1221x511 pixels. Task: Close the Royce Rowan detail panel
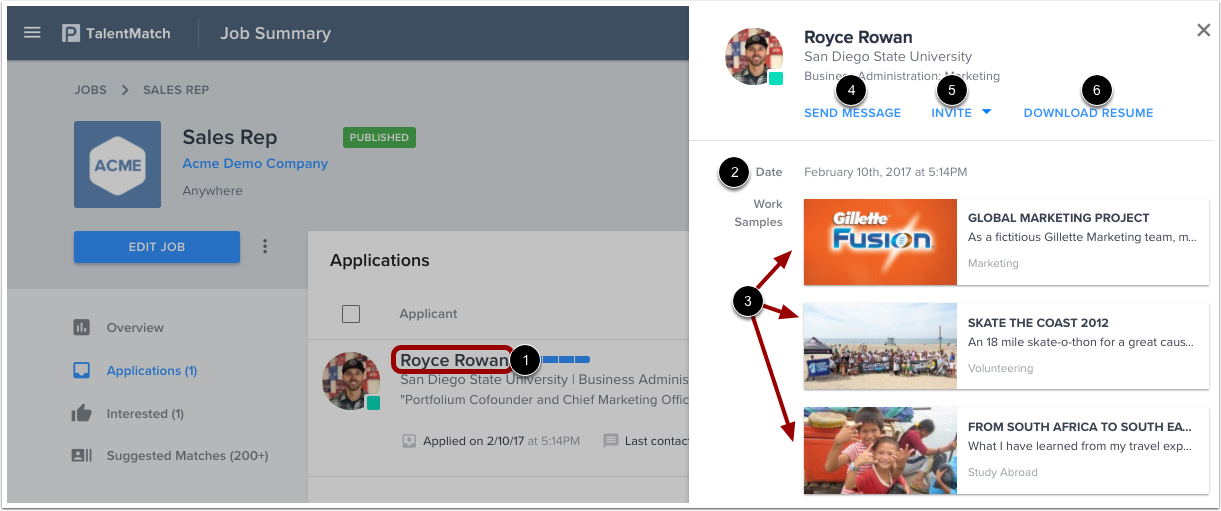point(1203,30)
